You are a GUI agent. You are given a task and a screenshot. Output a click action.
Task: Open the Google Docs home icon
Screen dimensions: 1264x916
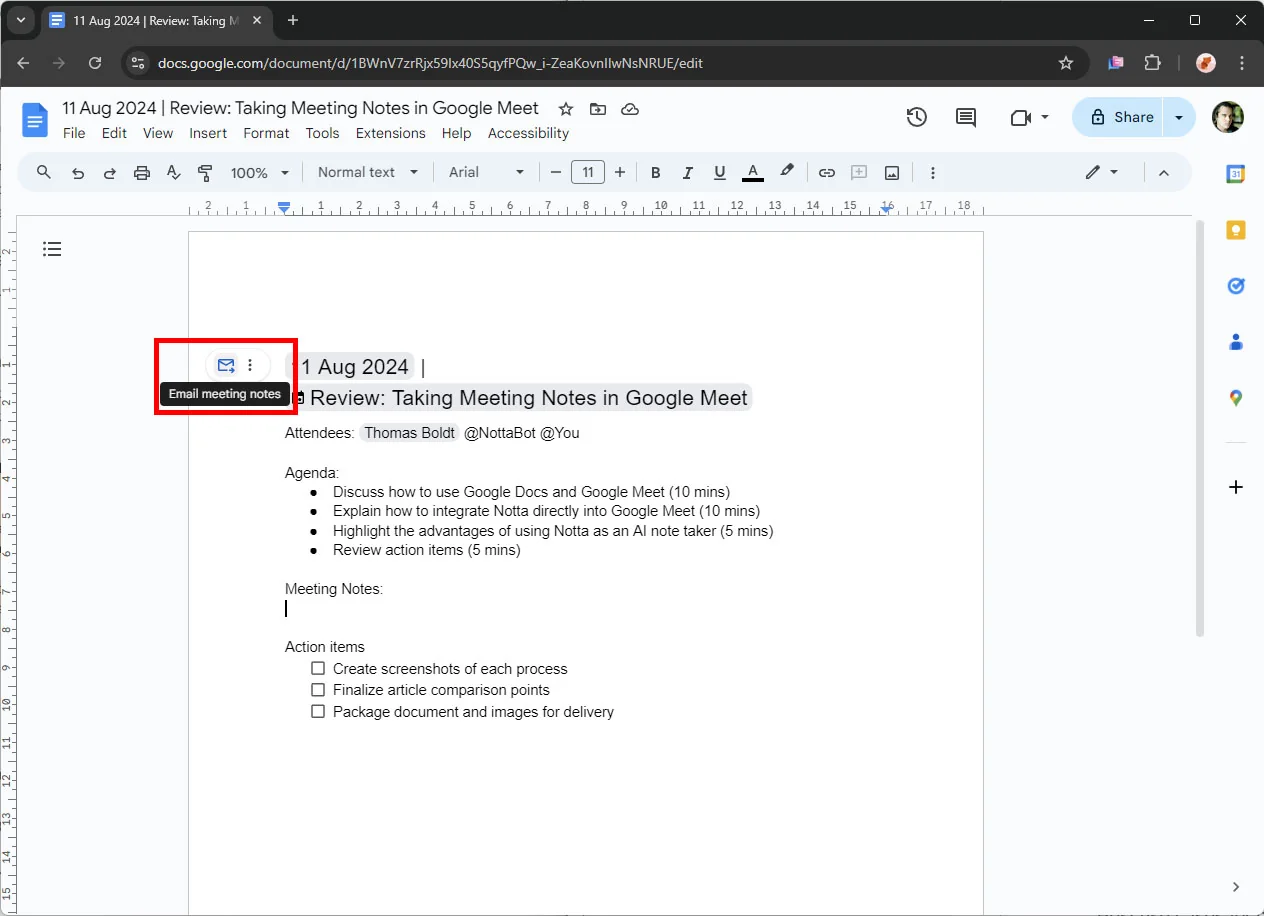point(35,120)
